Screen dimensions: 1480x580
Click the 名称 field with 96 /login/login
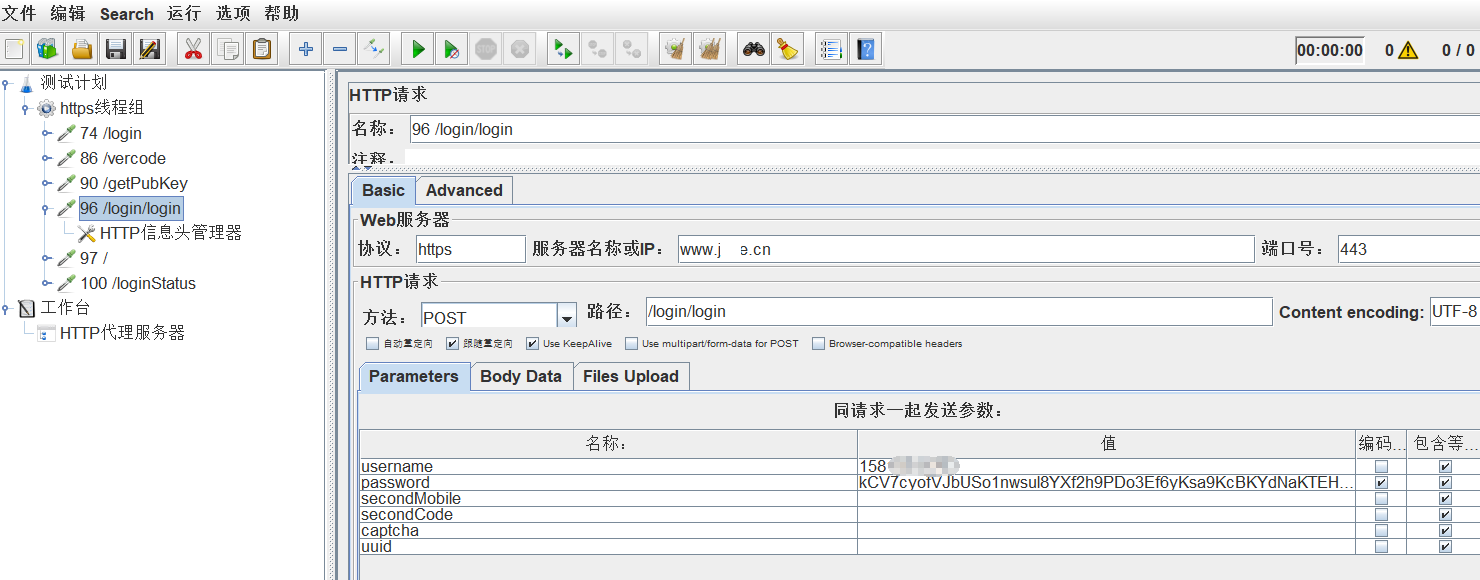click(x=944, y=129)
